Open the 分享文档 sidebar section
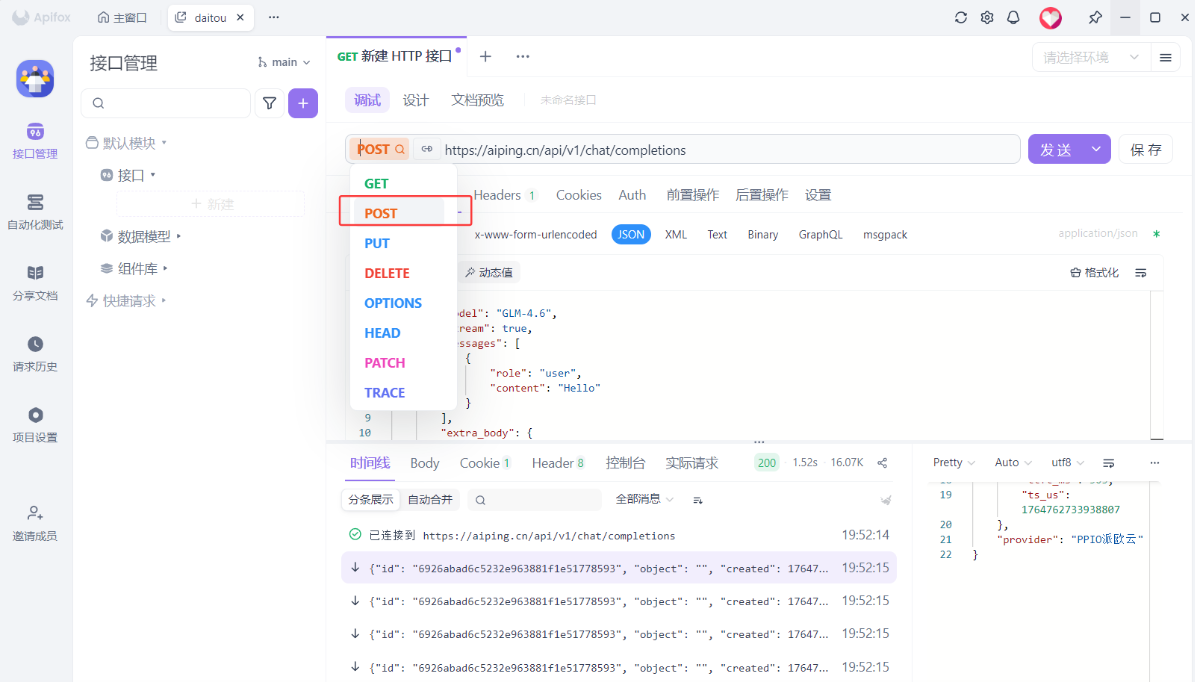 [x=35, y=283]
